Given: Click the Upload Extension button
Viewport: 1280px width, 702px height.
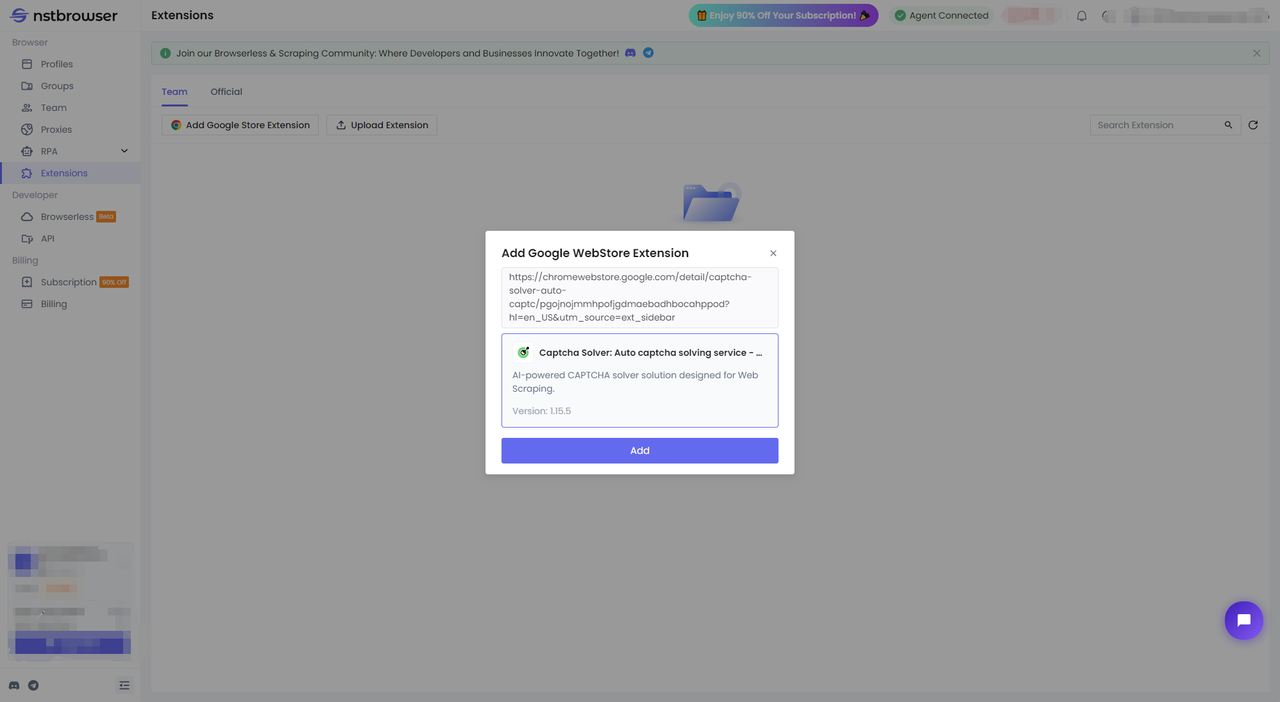Looking at the screenshot, I should [381, 125].
